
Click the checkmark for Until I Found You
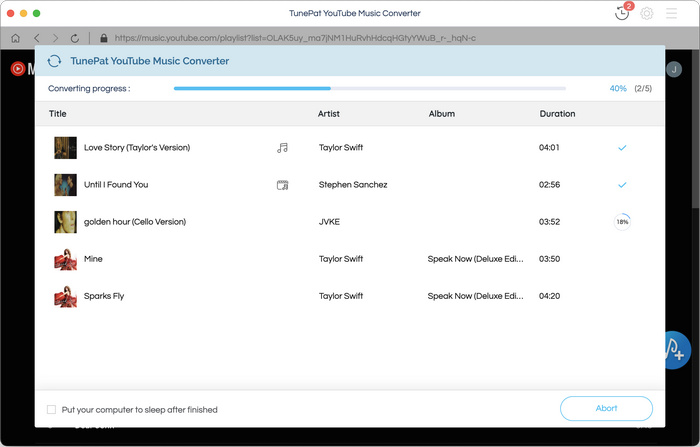pyautogui.click(x=622, y=185)
